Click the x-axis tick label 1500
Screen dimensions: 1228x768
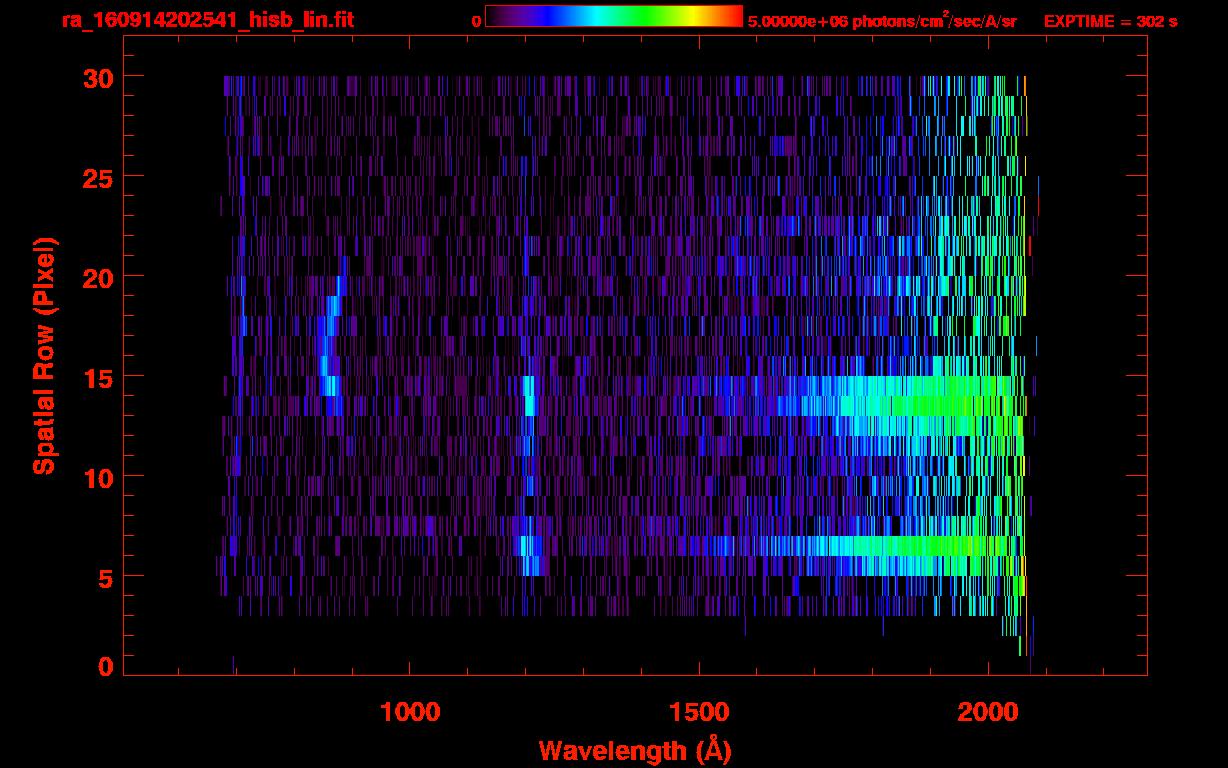[699, 712]
